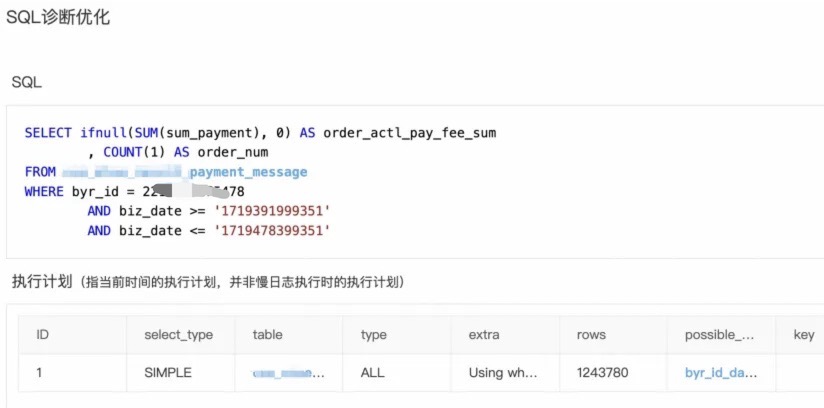Expand the truncated 'possible_...' column header
824x408 pixels.
[x=720, y=335]
